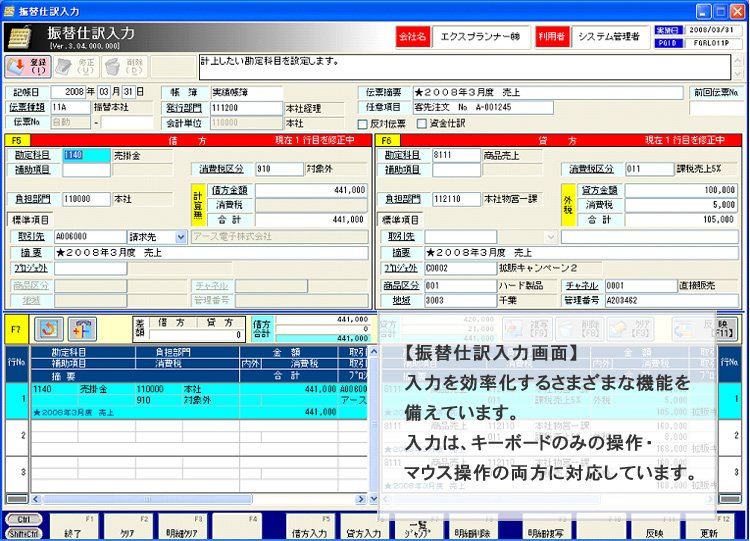Click the F5 label on debit header
Screen dimensions: 750x541
[x=17, y=141]
